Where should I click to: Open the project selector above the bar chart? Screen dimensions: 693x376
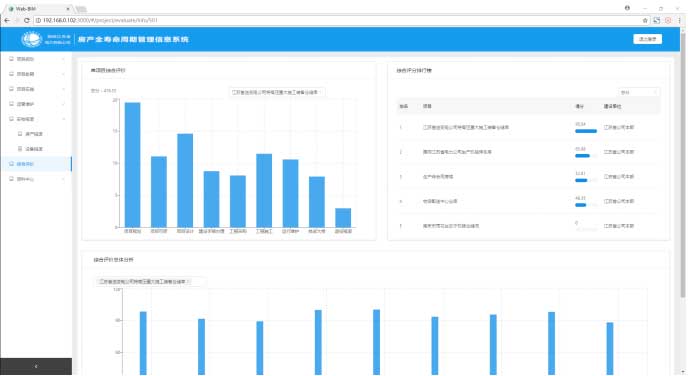(277, 92)
